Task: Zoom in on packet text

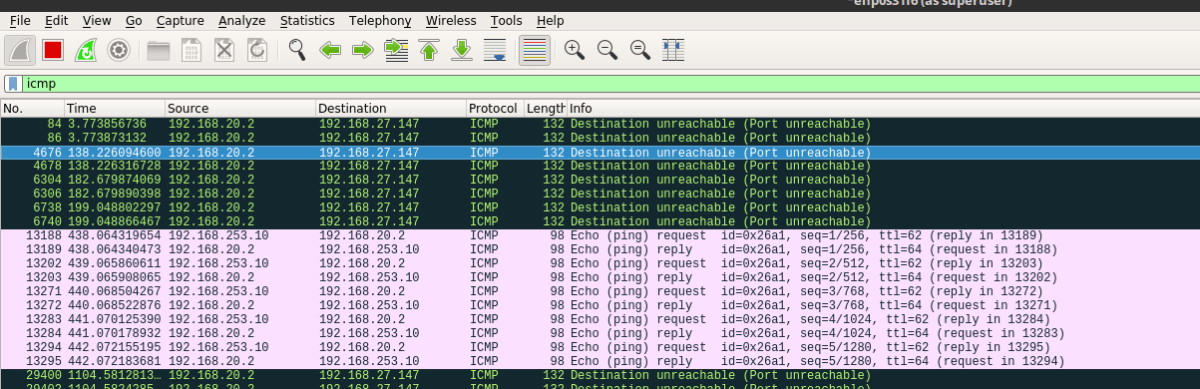Action: click(x=574, y=49)
